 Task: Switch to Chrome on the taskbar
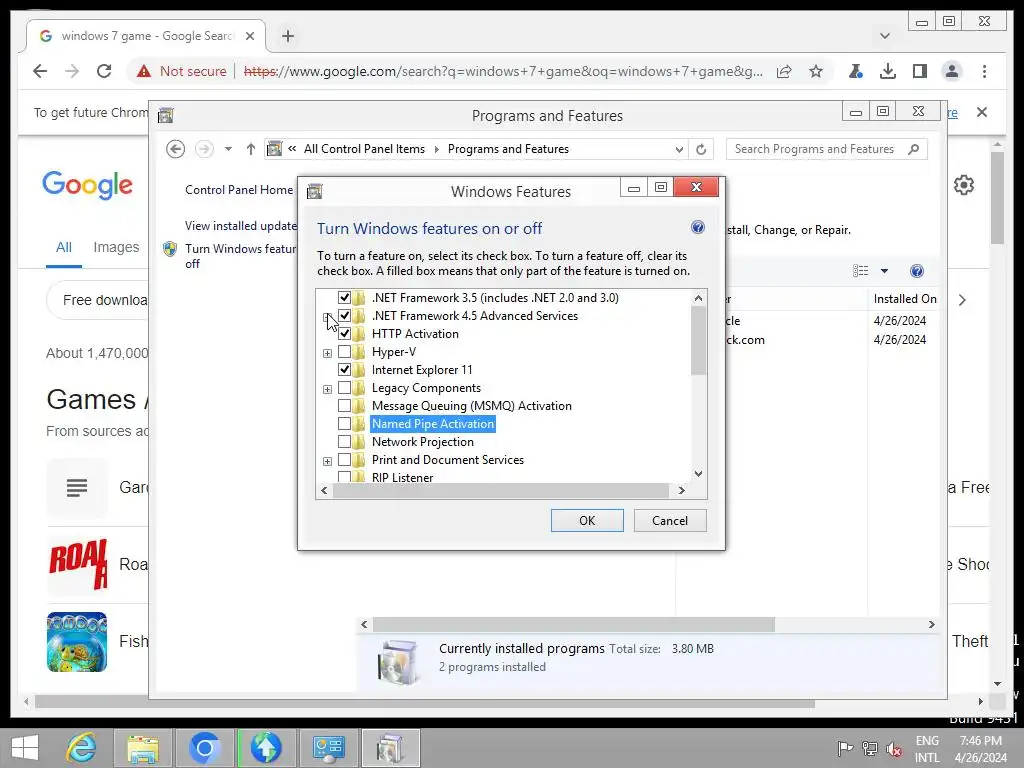(x=204, y=748)
